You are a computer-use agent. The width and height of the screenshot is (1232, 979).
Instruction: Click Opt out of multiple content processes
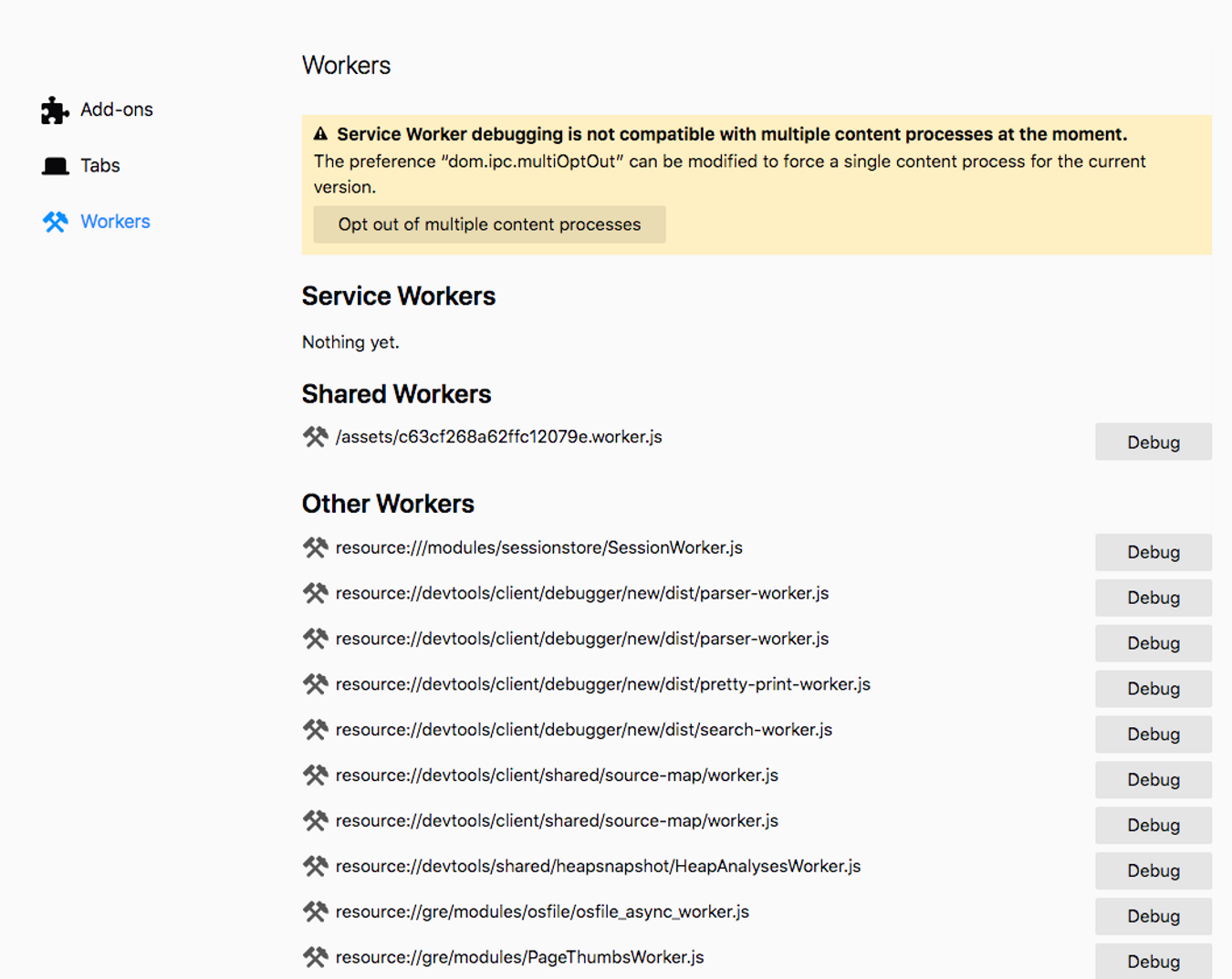click(489, 224)
